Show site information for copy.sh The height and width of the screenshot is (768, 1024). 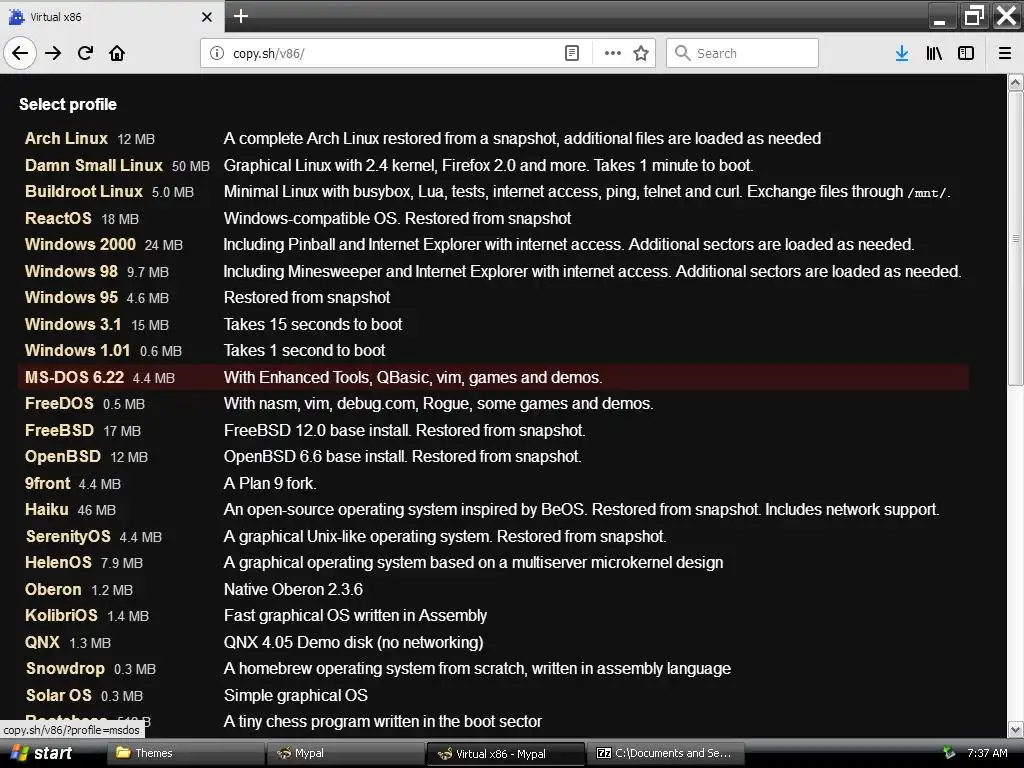click(x=216, y=53)
